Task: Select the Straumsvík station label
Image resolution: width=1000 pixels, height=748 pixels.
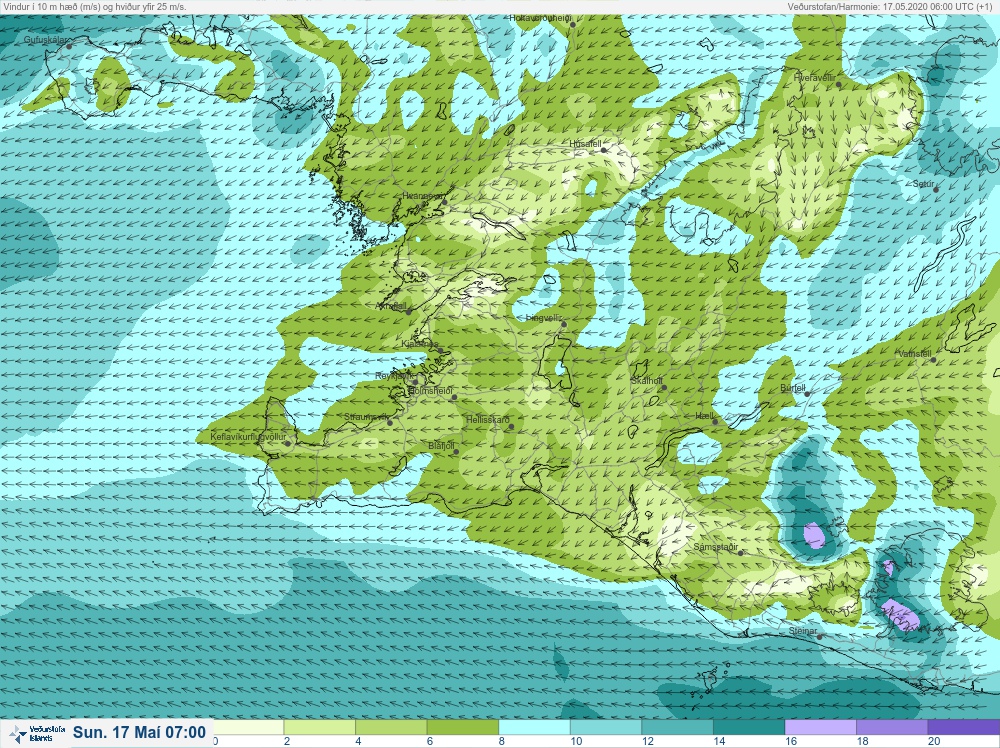Action: pos(366,417)
